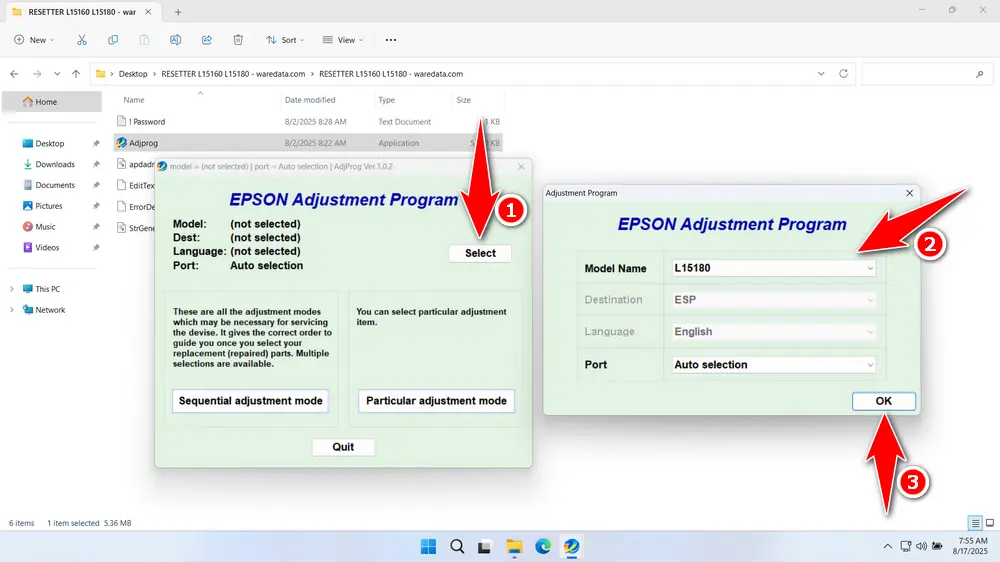
Task: Open Microsoft Edge from the taskbar
Action: pyautogui.click(x=543, y=547)
